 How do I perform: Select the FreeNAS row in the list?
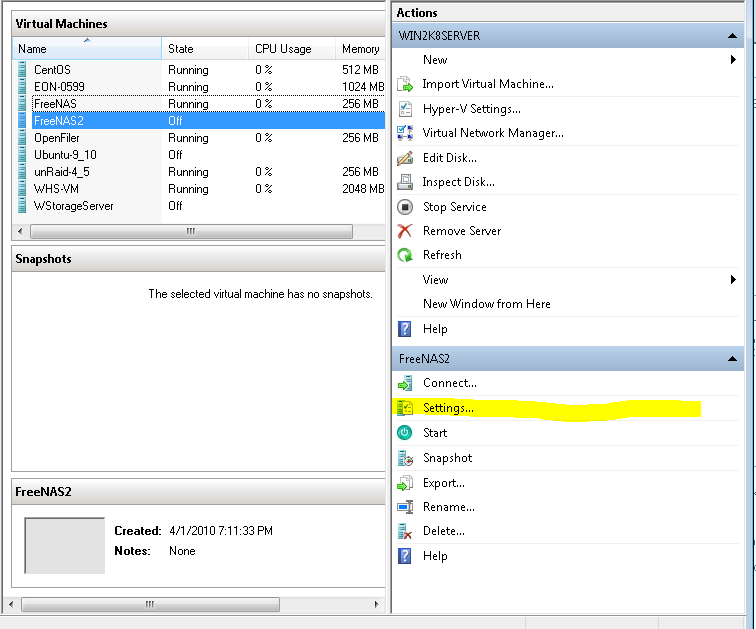[x=208, y=104]
